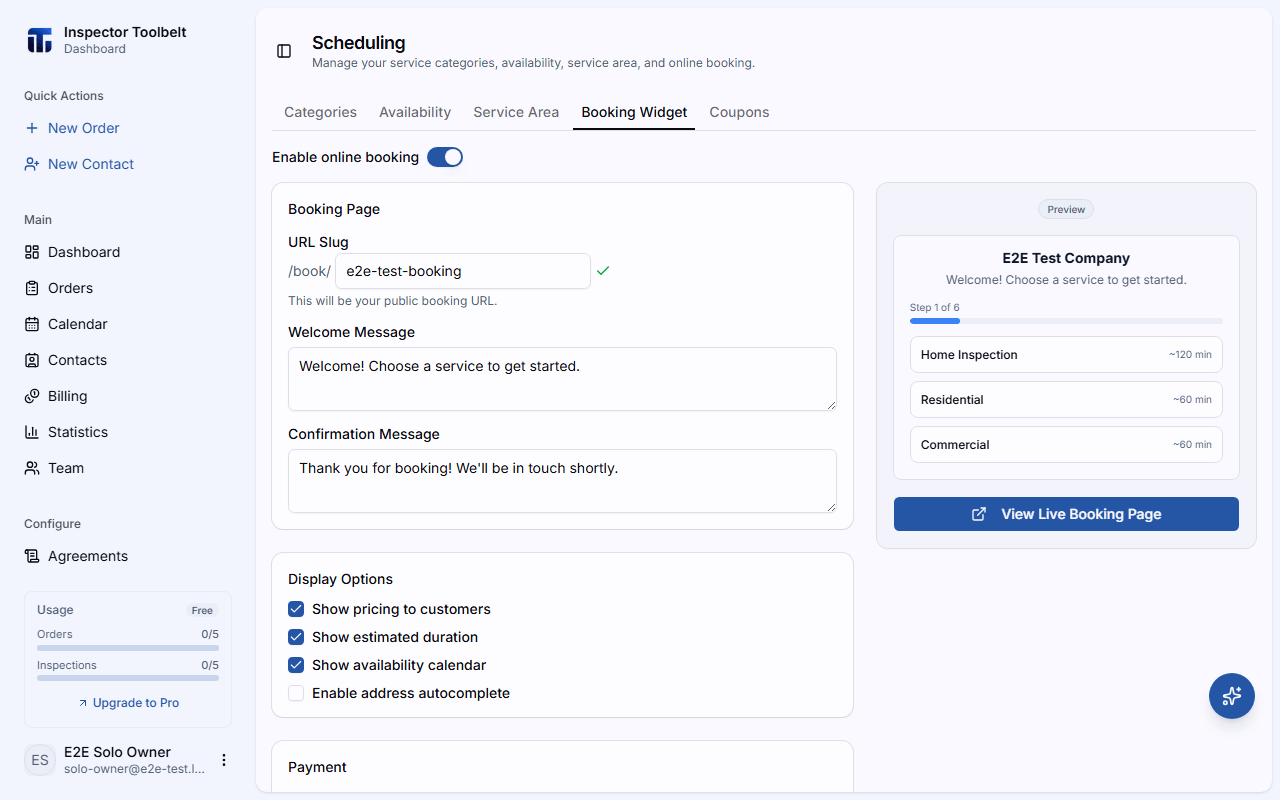Click solo-owner email text
The image size is (1280, 800).
pos(134,769)
